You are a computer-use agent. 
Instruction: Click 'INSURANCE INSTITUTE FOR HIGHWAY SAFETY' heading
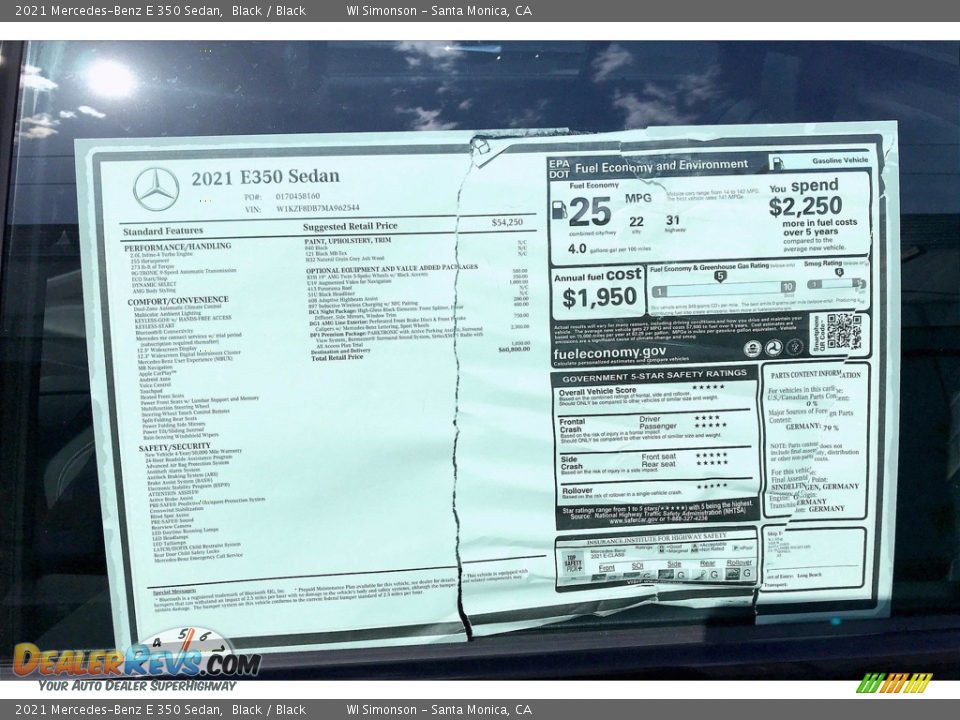point(656,539)
